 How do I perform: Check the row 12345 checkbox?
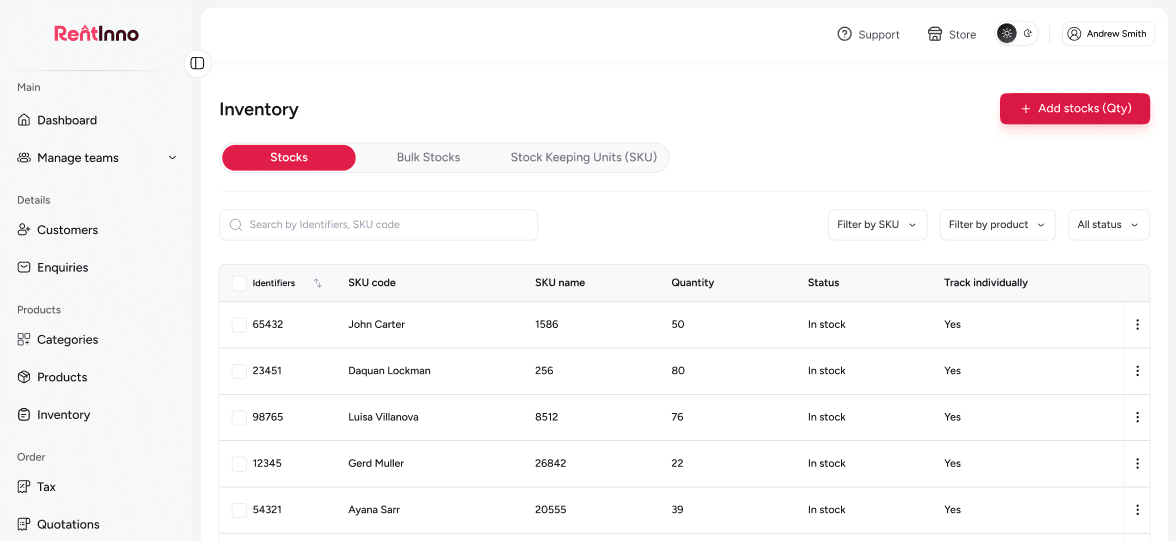pos(239,464)
